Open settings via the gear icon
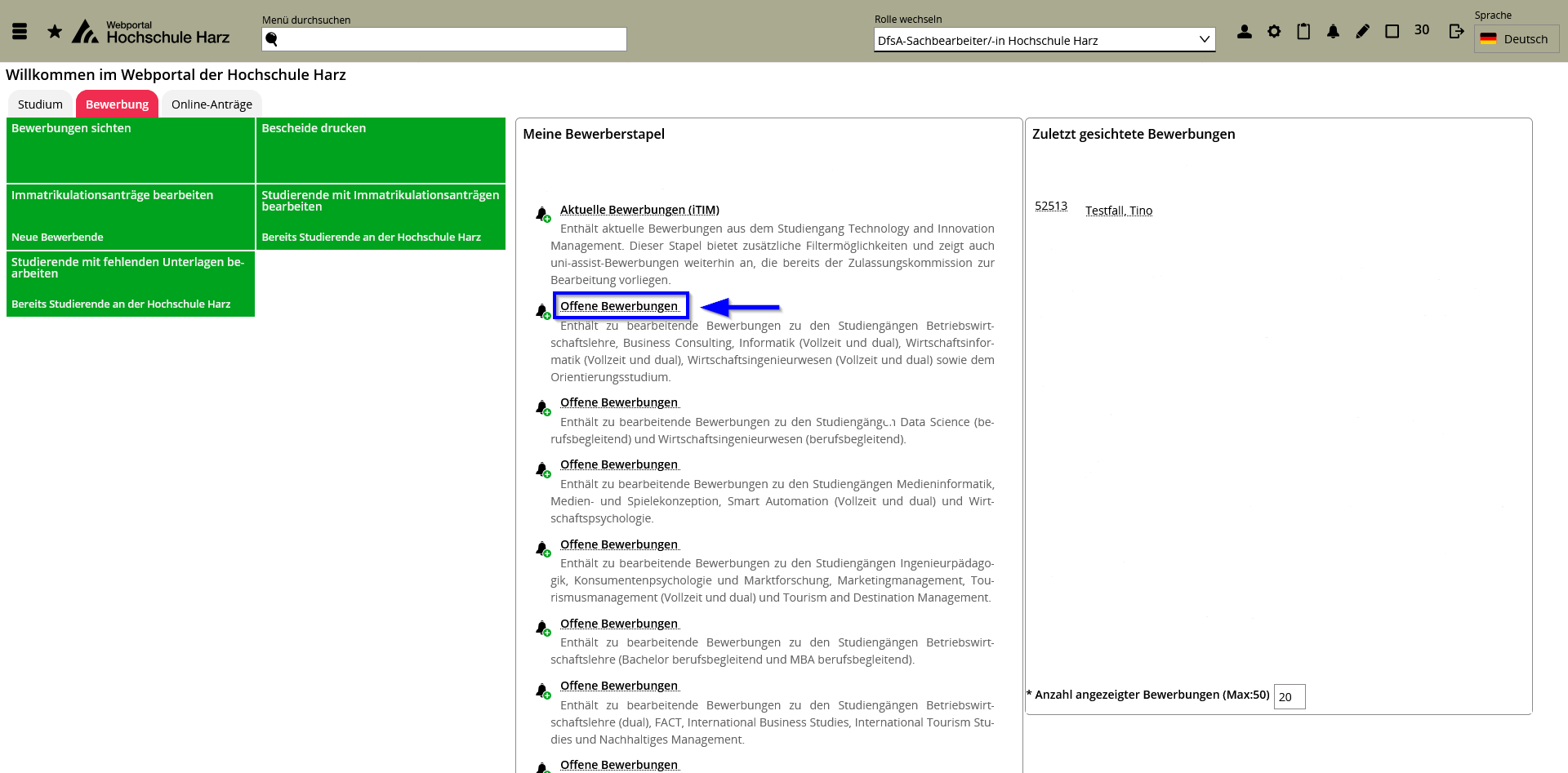 point(1274,32)
